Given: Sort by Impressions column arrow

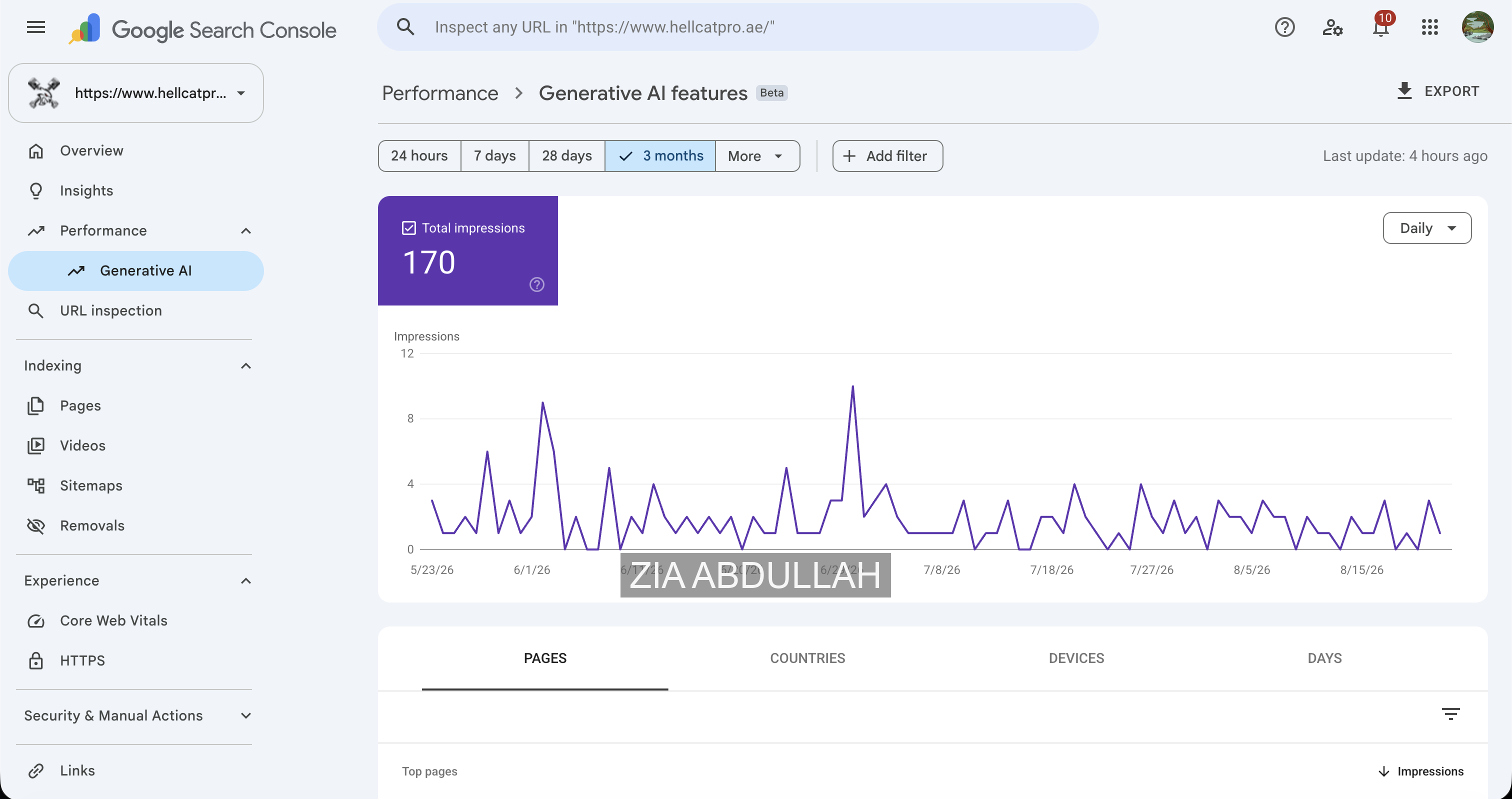Looking at the screenshot, I should [1383, 771].
